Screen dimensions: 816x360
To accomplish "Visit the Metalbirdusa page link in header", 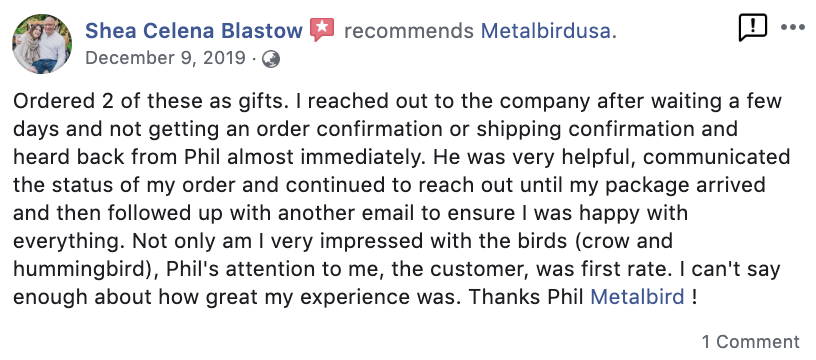I will [x=545, y=31].
